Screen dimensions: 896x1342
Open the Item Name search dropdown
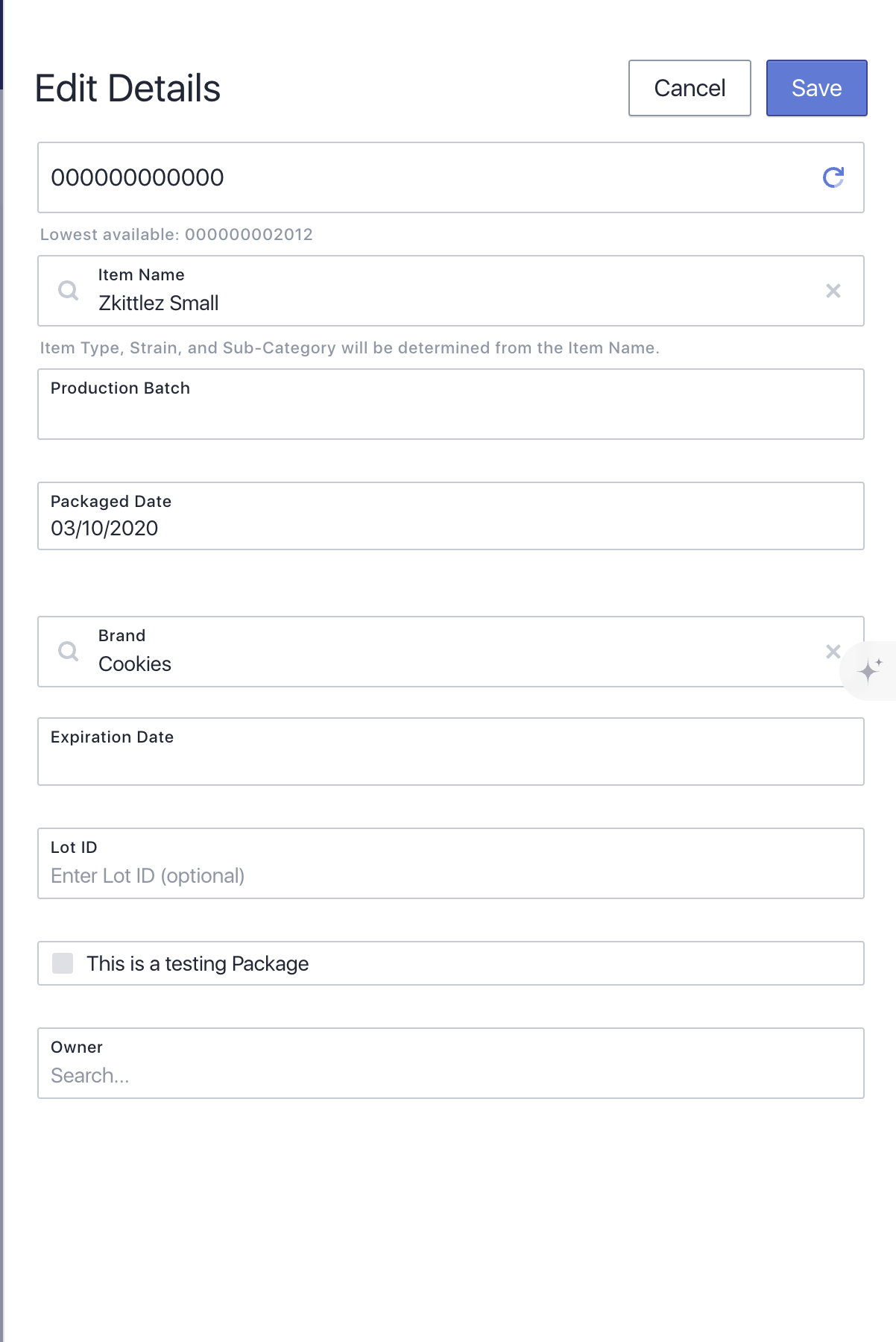(x=451, y=291)
